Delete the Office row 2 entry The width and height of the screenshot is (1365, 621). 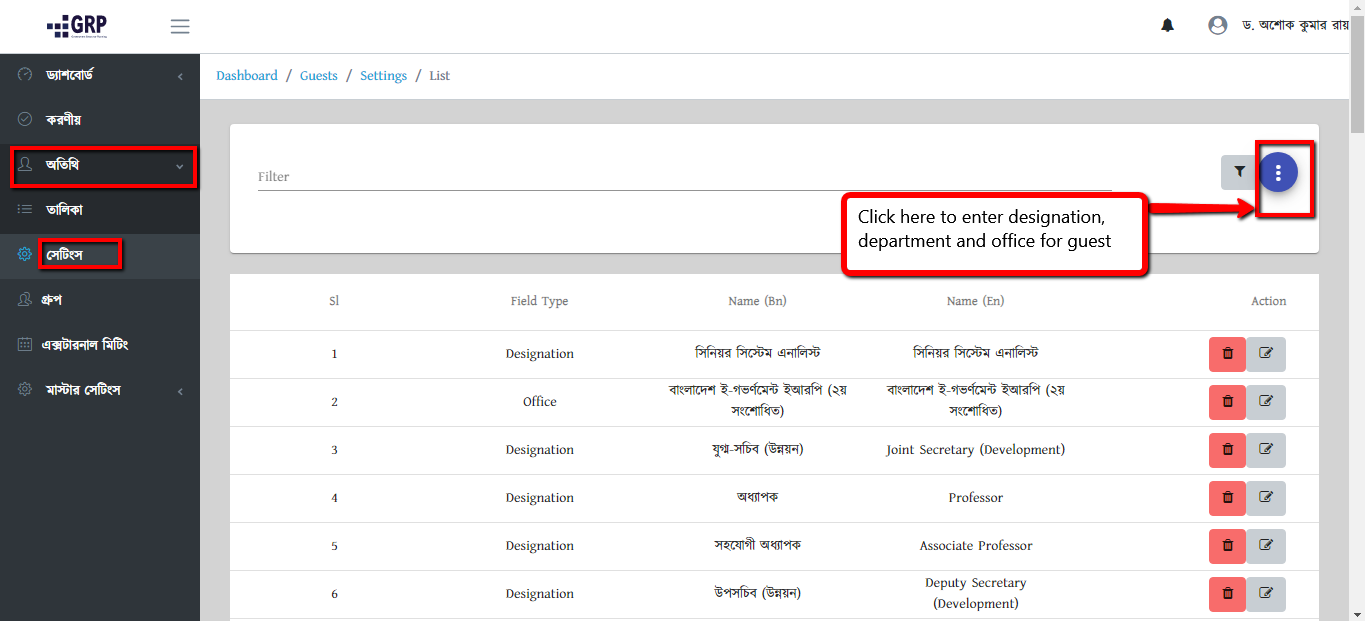click(x=1227, y=402)
